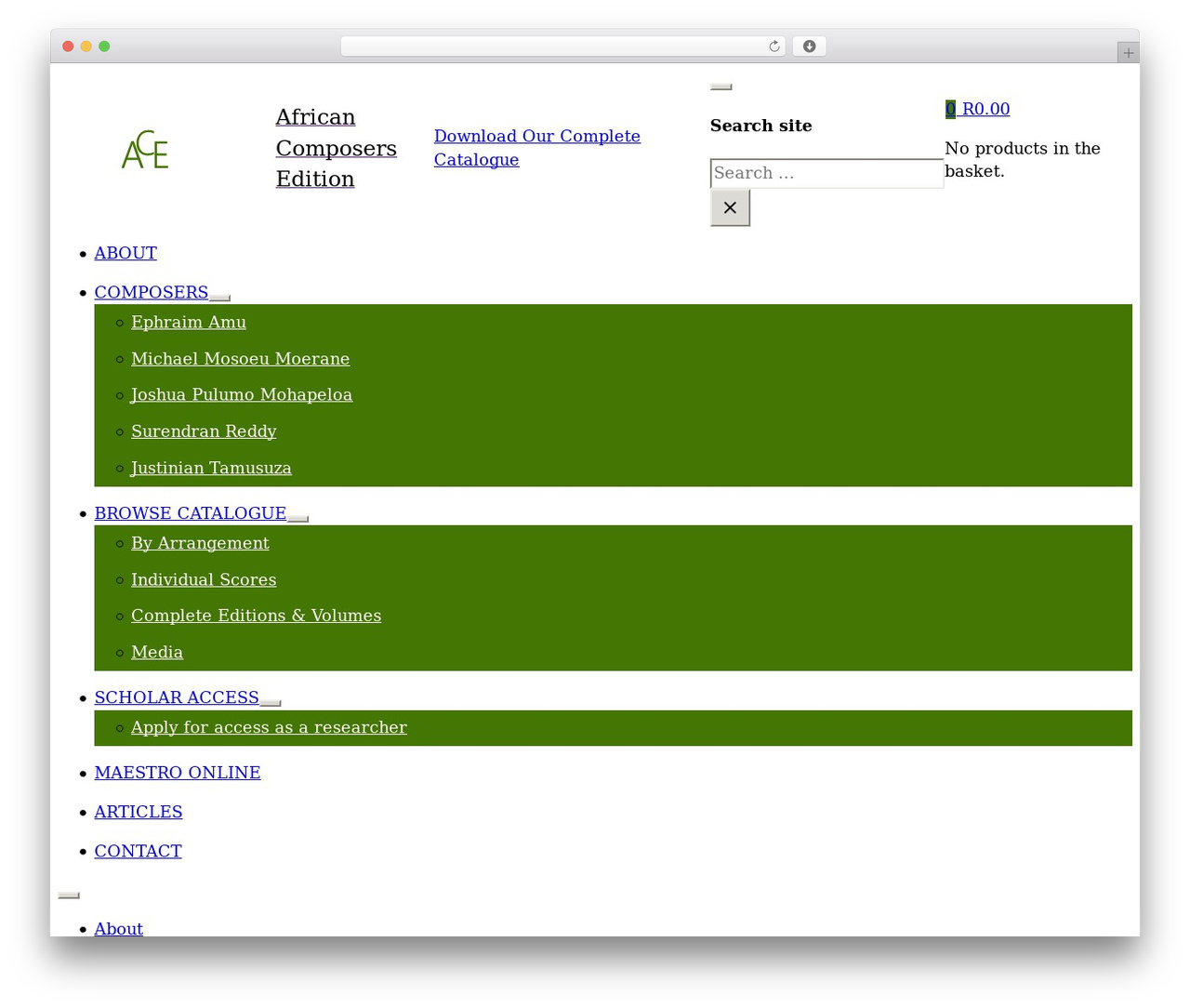Click the African Composers Edition title link
This screenshot has width=1190, height=1008.
point(336,148)
